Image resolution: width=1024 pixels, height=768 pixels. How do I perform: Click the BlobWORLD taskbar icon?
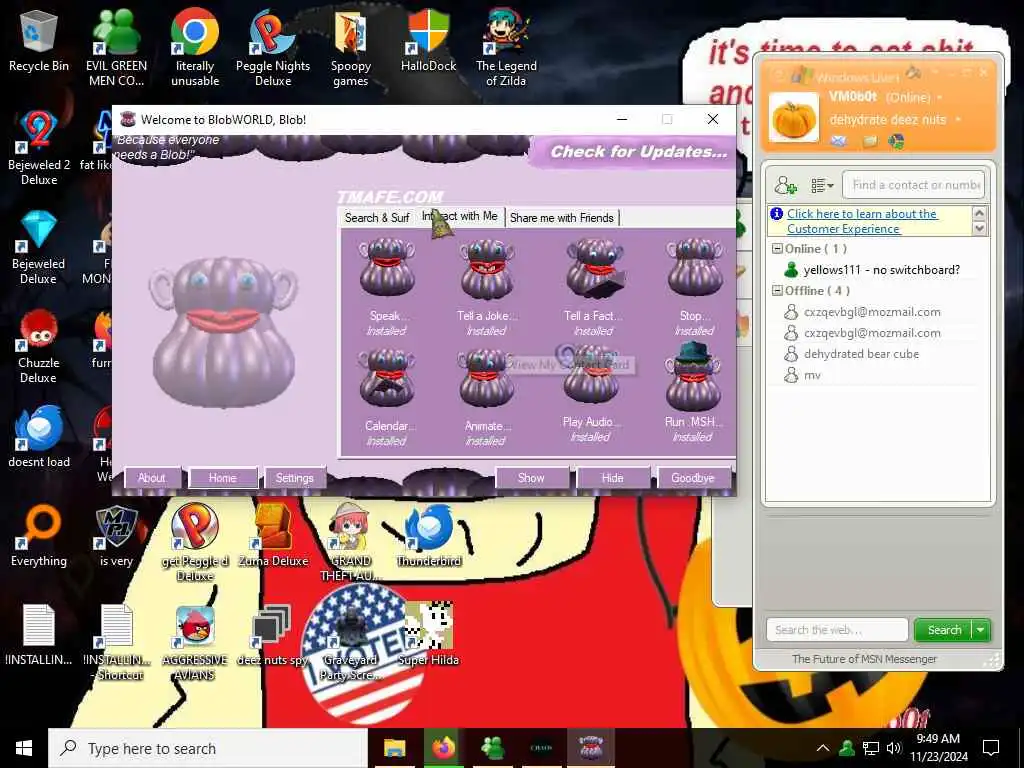coord(590,748)
